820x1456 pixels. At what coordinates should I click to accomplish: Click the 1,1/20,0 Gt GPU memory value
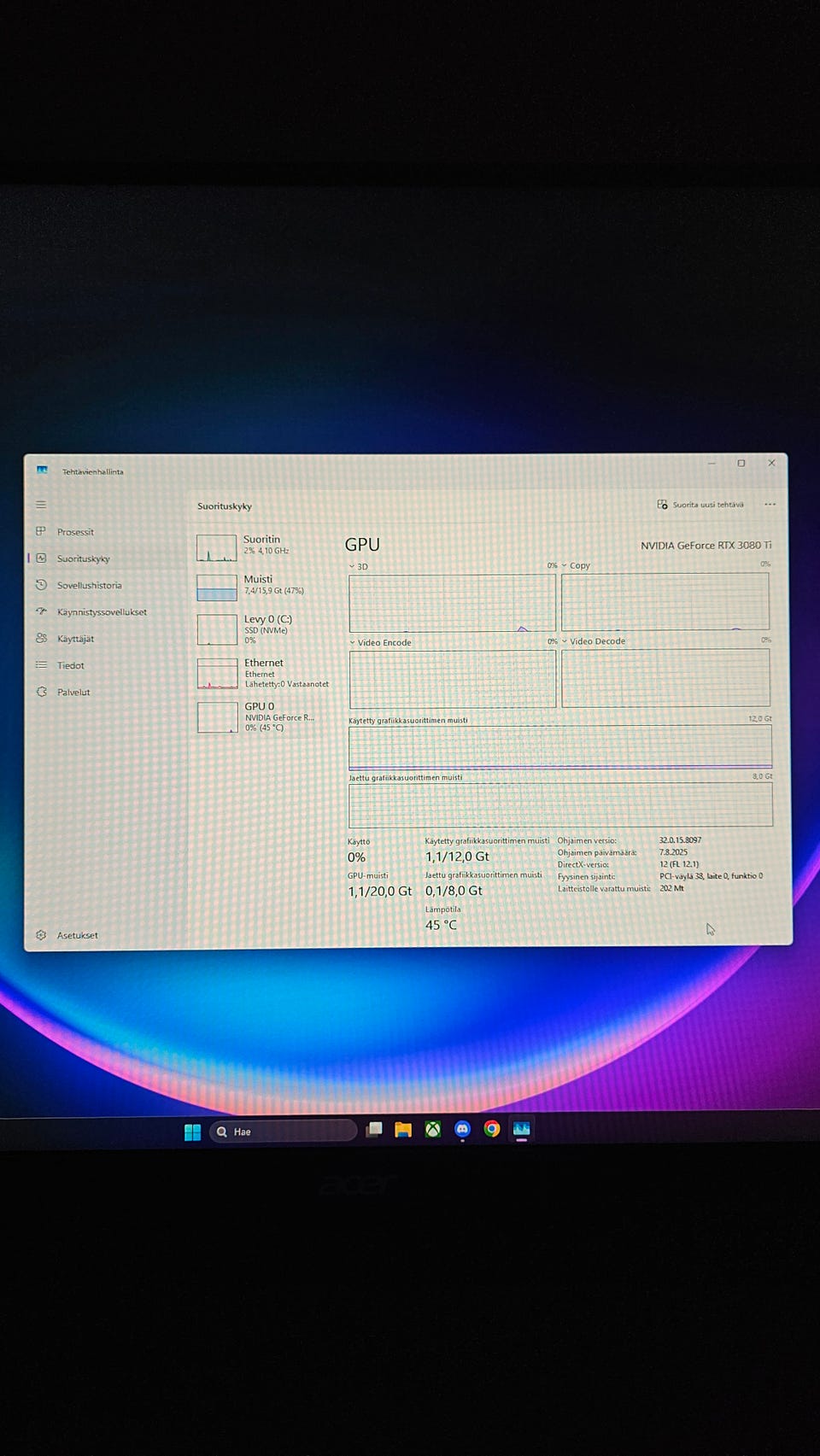pos(379,891)
